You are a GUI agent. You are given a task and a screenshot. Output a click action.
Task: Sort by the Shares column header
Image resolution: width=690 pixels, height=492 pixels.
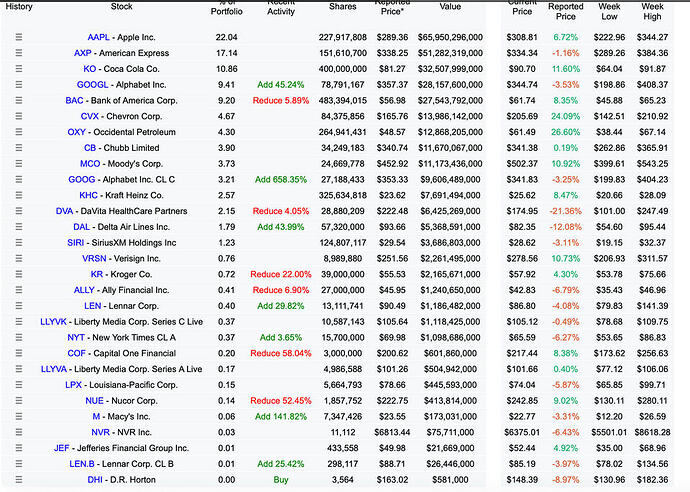(x=342, y=7)
